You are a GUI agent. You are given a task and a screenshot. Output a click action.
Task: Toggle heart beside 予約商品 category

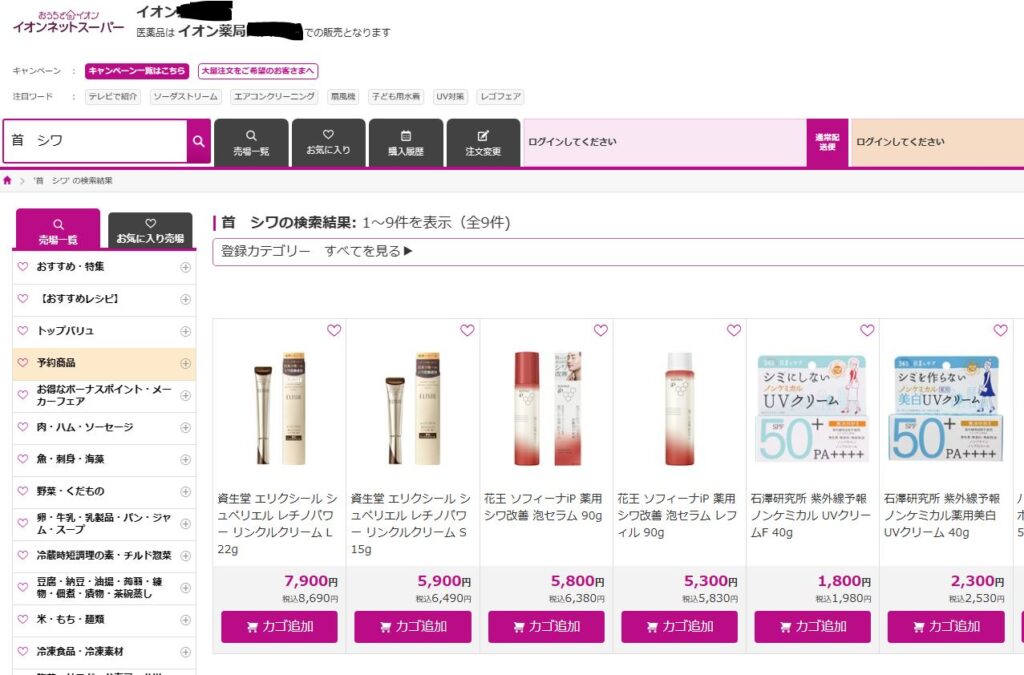[23, 362]
